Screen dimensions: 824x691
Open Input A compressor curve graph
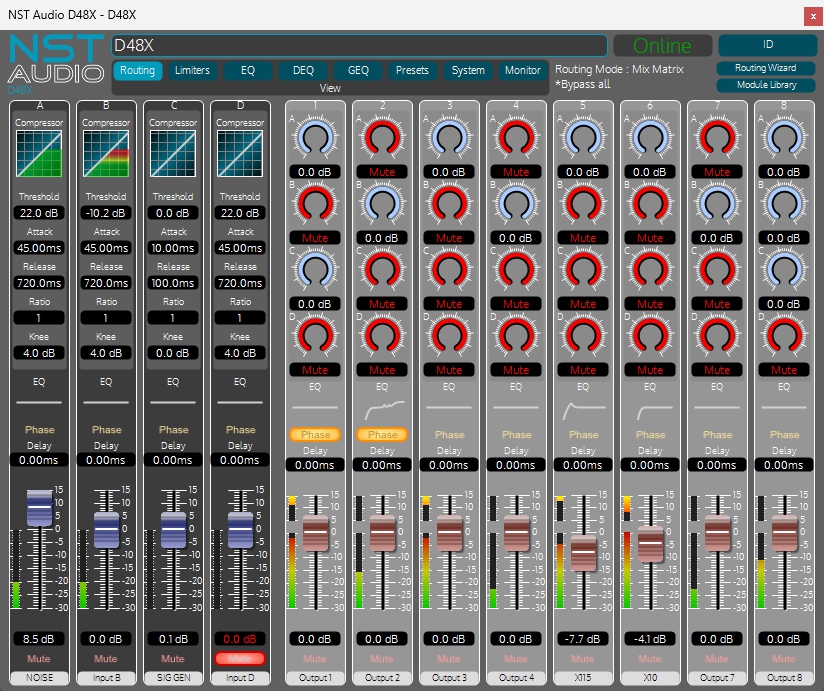click(x=39, y=153)
